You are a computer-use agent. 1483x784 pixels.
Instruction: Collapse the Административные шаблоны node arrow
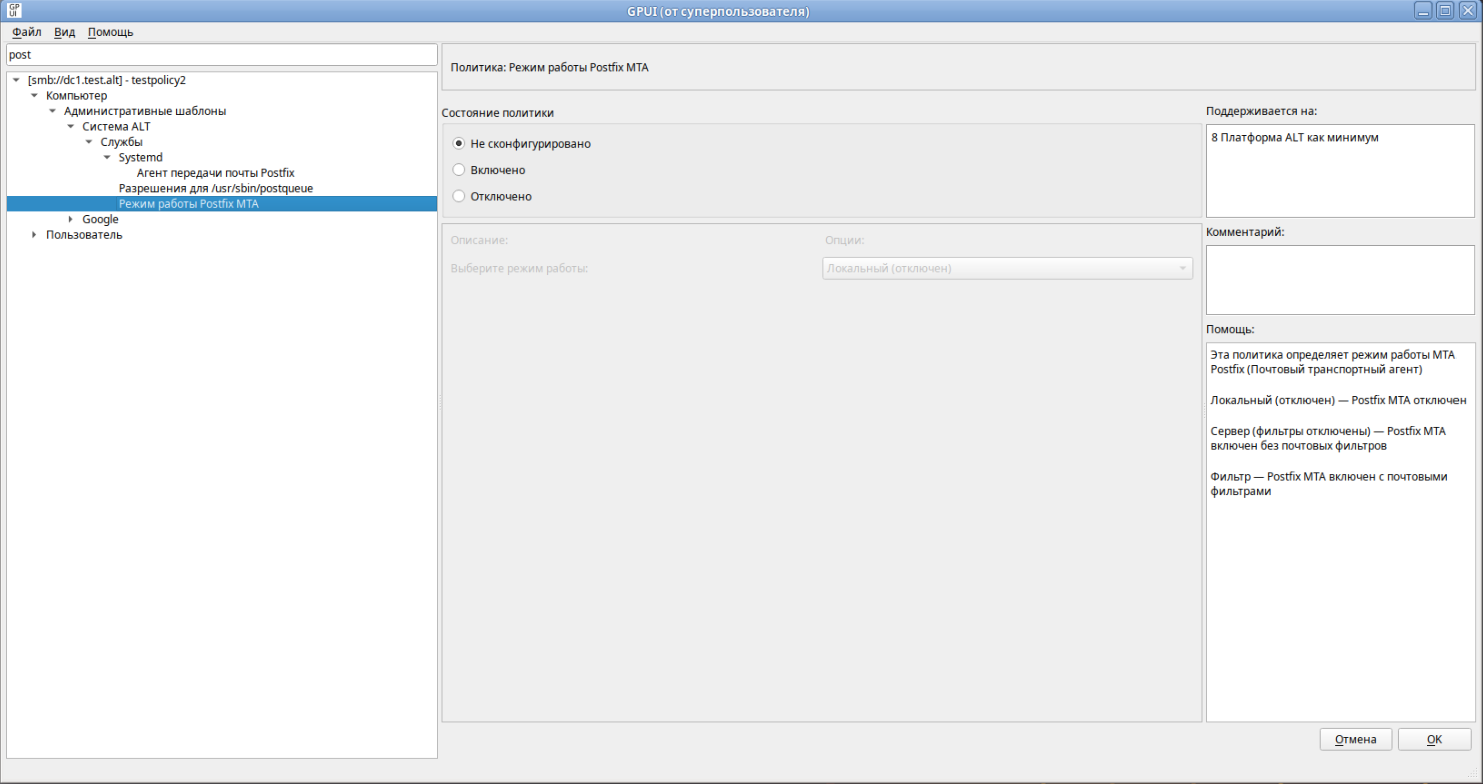52,111
